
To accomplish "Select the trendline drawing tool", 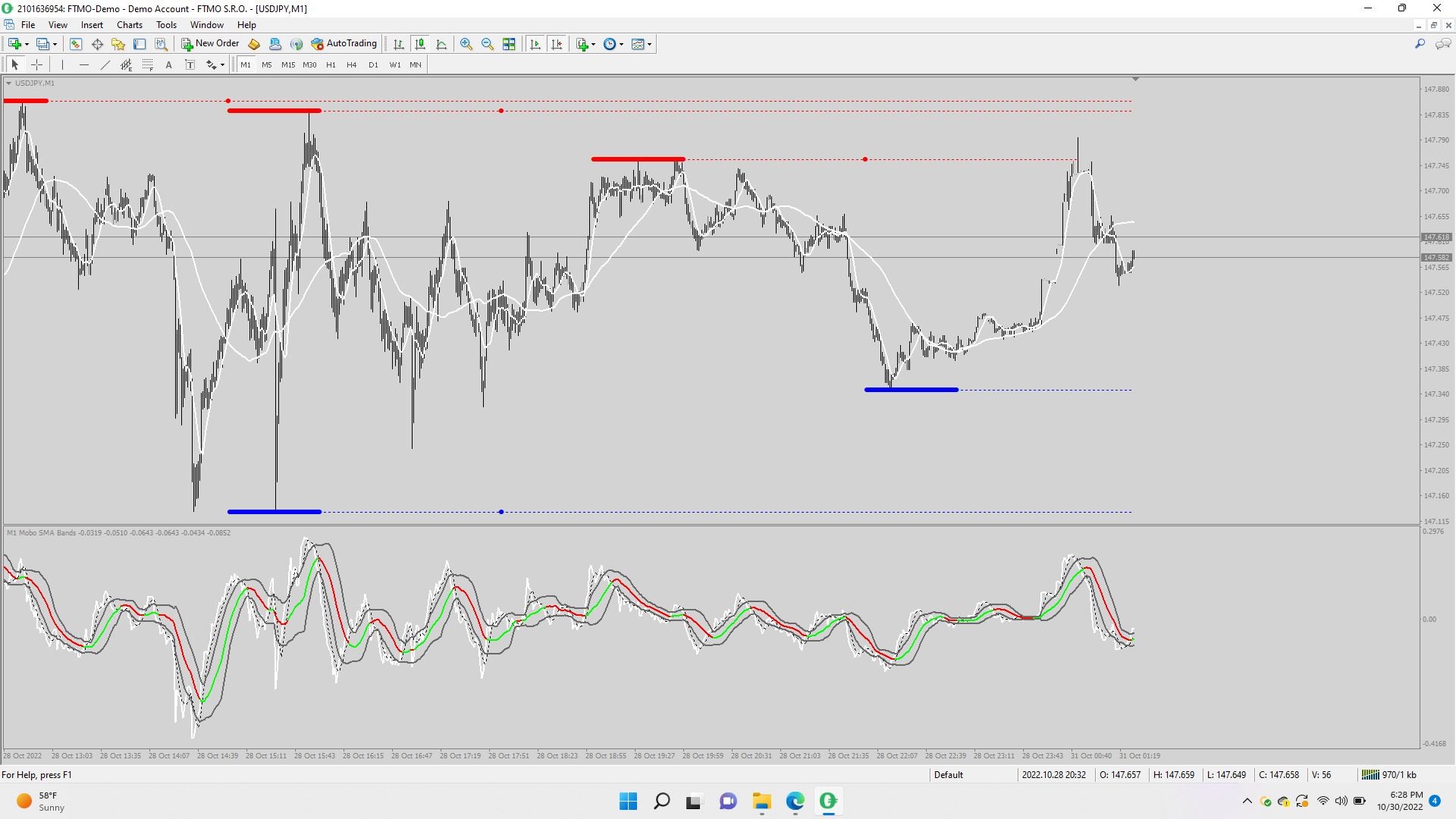I will (x=105, y=65).
